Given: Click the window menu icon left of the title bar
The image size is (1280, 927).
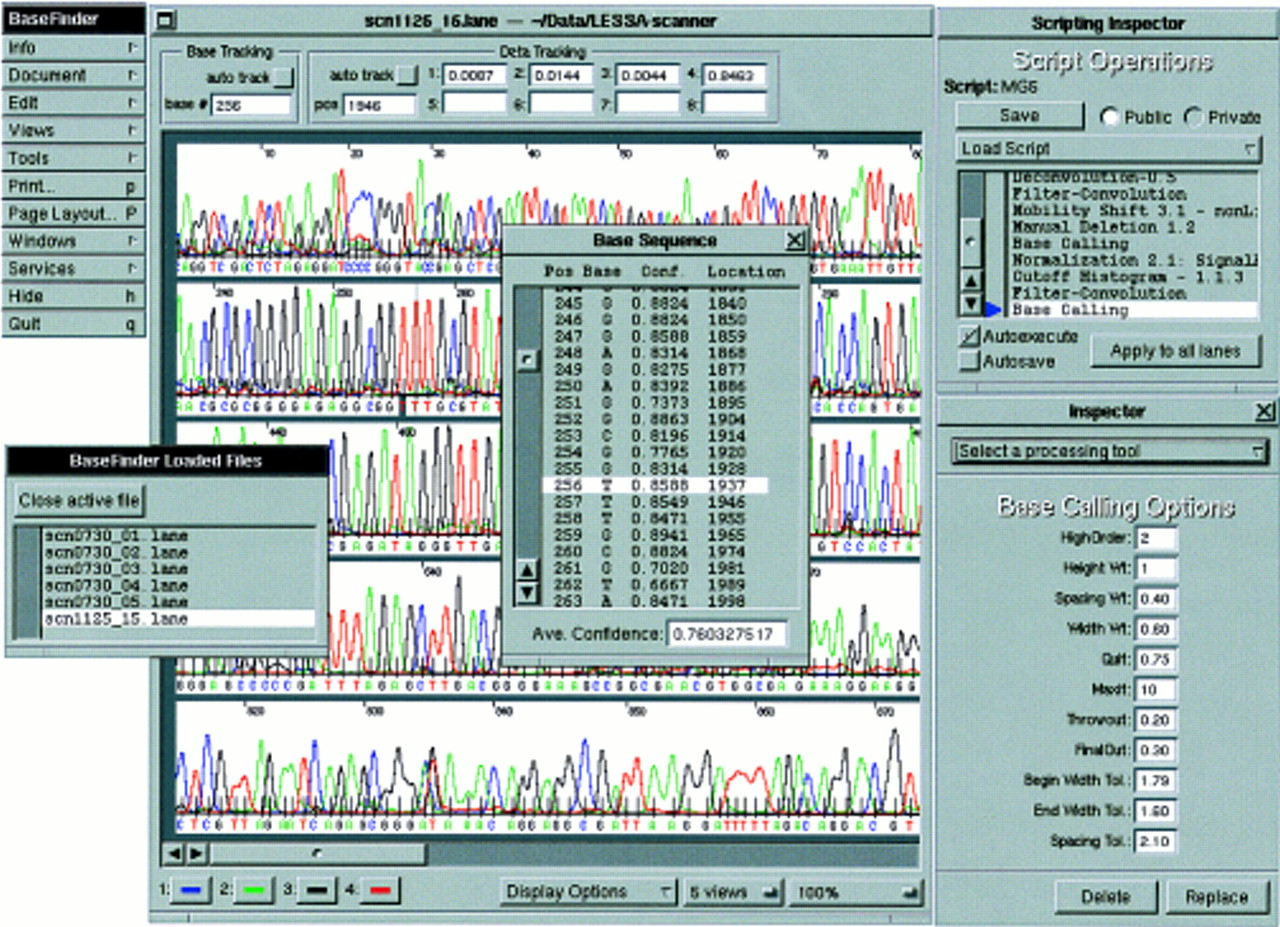Looking at the screenshot, I should 167,20.
